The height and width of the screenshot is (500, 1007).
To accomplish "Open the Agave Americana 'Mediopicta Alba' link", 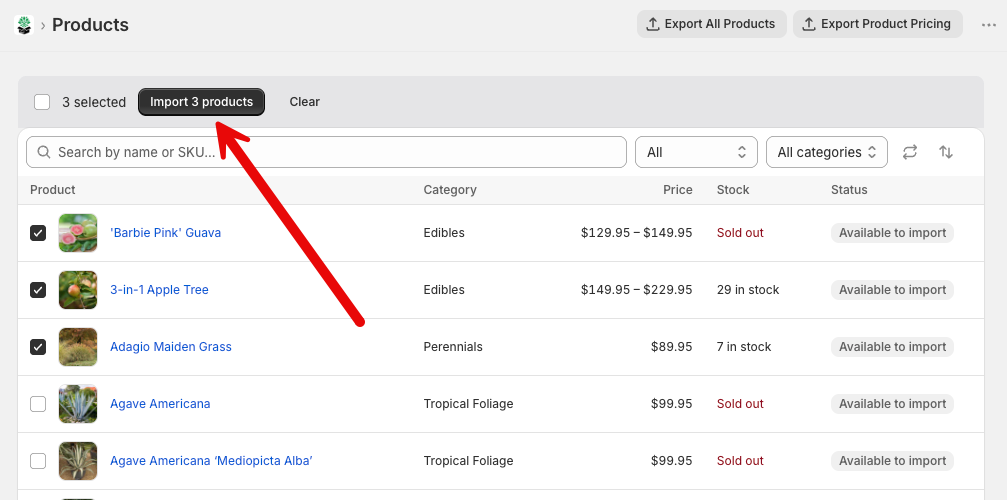I will pos(211,461).
